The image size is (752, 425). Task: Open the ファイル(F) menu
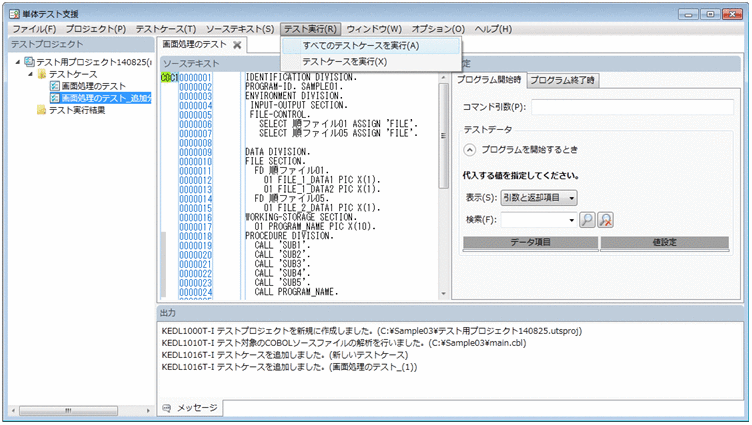pos(34,29)
